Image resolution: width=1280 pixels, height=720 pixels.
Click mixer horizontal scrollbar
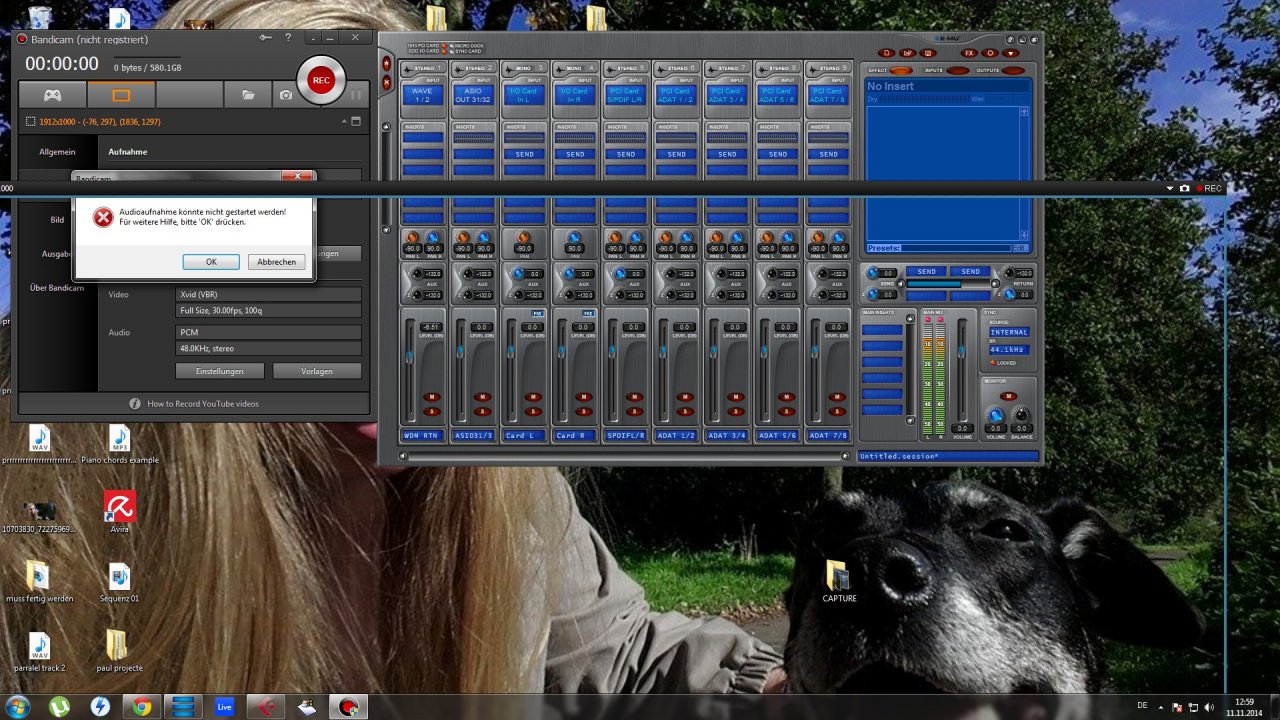click(624, 456)
